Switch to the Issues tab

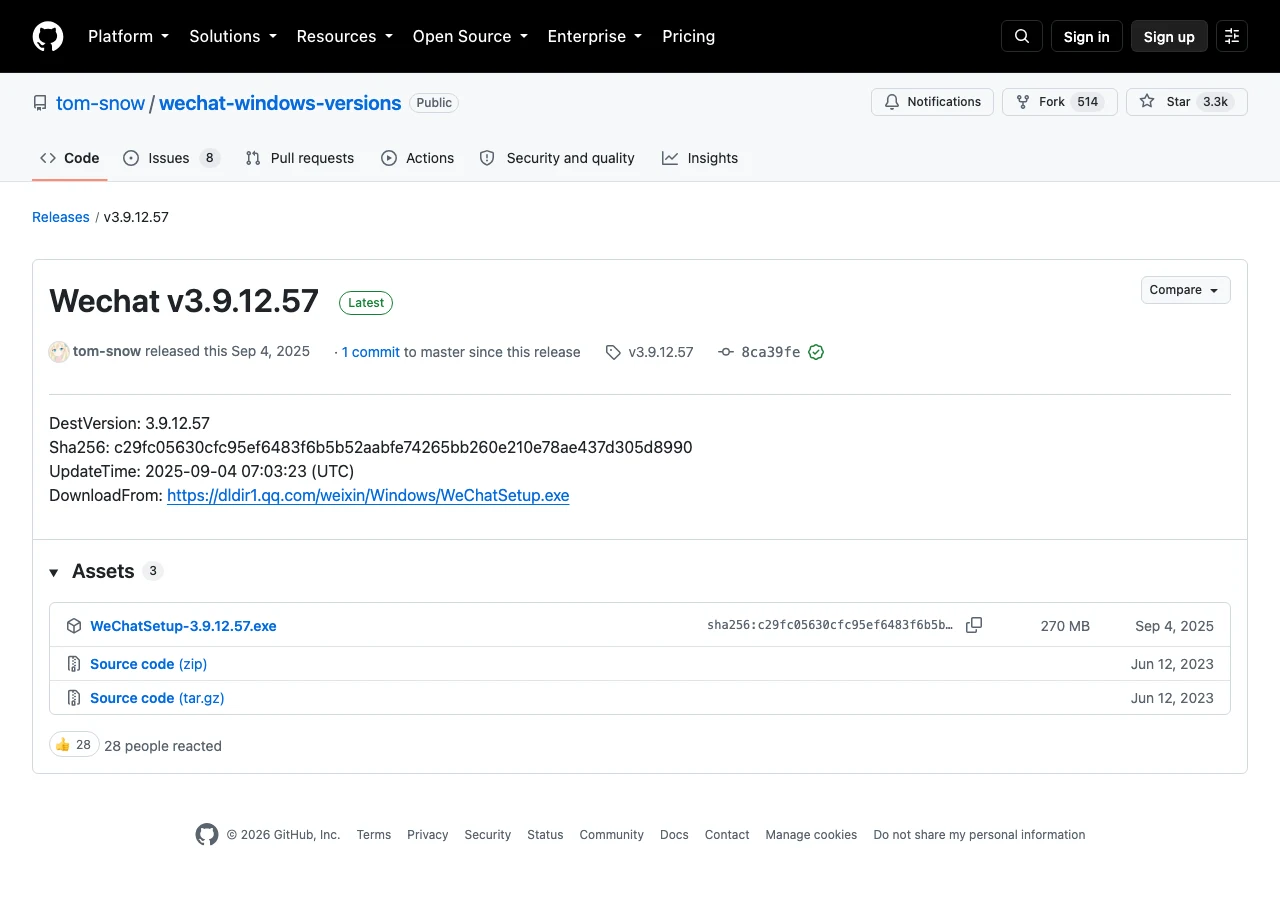pos(171,158)
